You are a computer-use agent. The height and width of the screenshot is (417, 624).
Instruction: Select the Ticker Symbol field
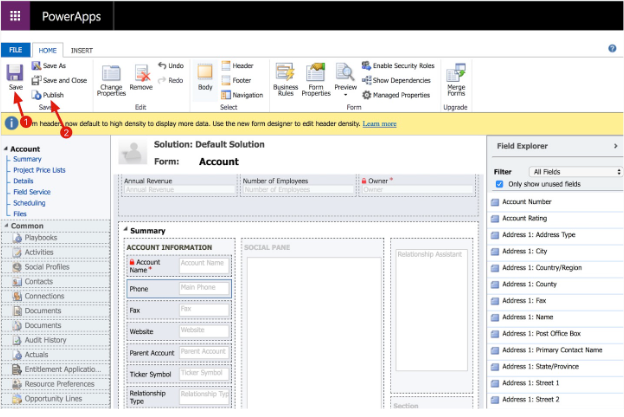point(179,374)
